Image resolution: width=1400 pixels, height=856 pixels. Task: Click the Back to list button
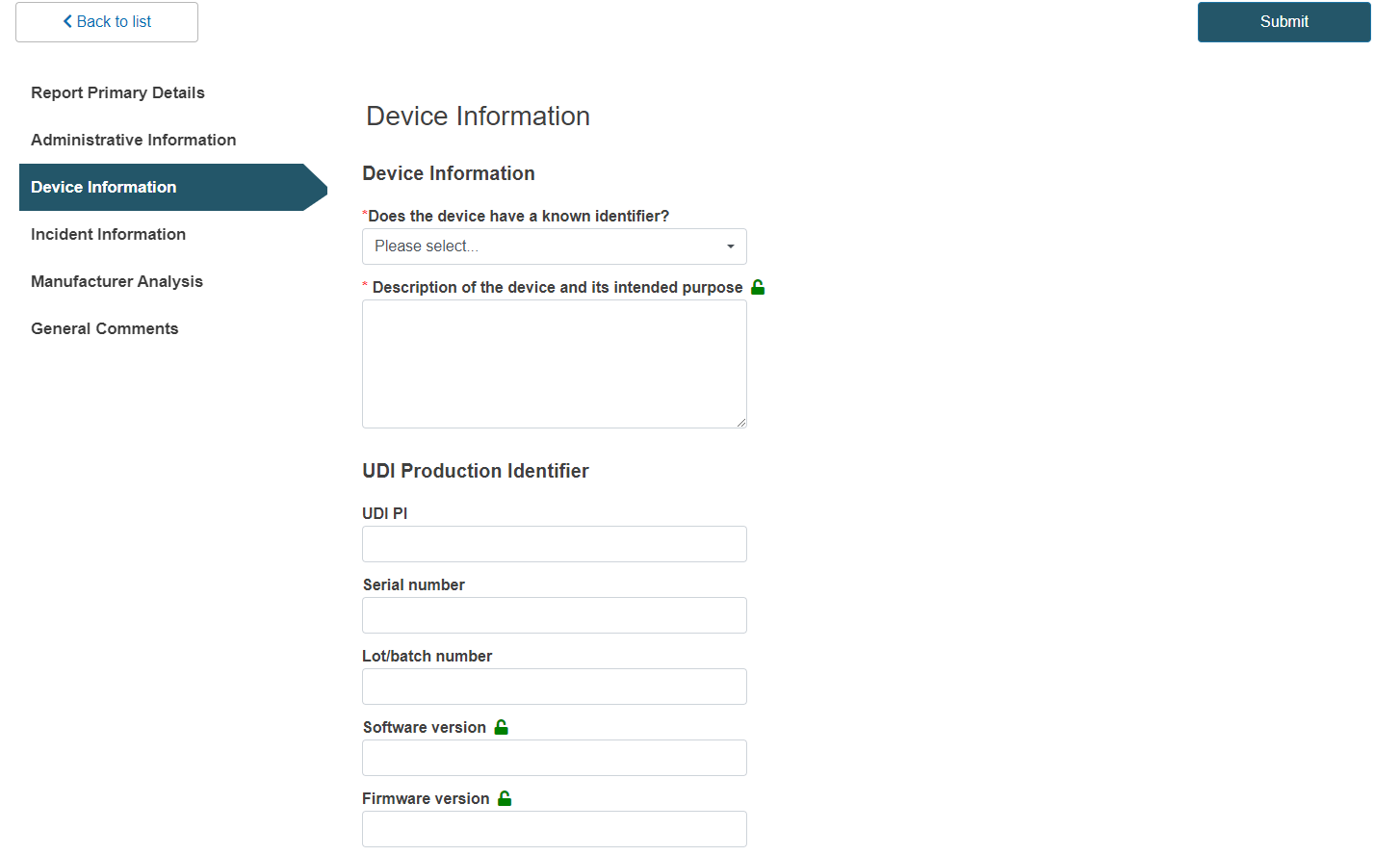click(x=107, y=22)
